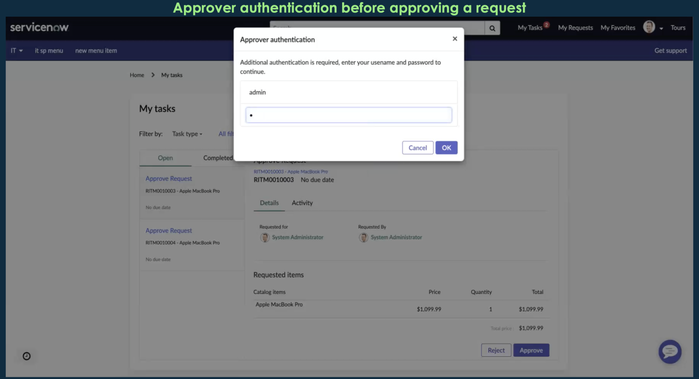Expand the IT dropdown menu

coord(16,50)
